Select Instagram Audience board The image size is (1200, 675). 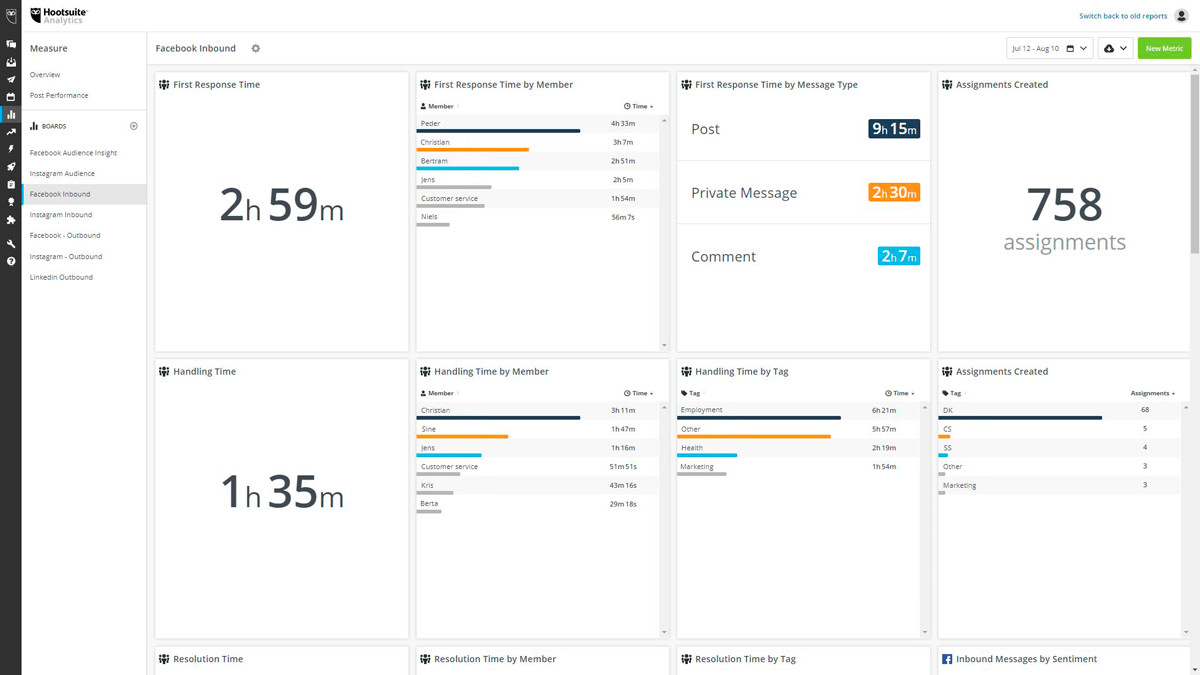pyautogui.click(x=62, y=173)
